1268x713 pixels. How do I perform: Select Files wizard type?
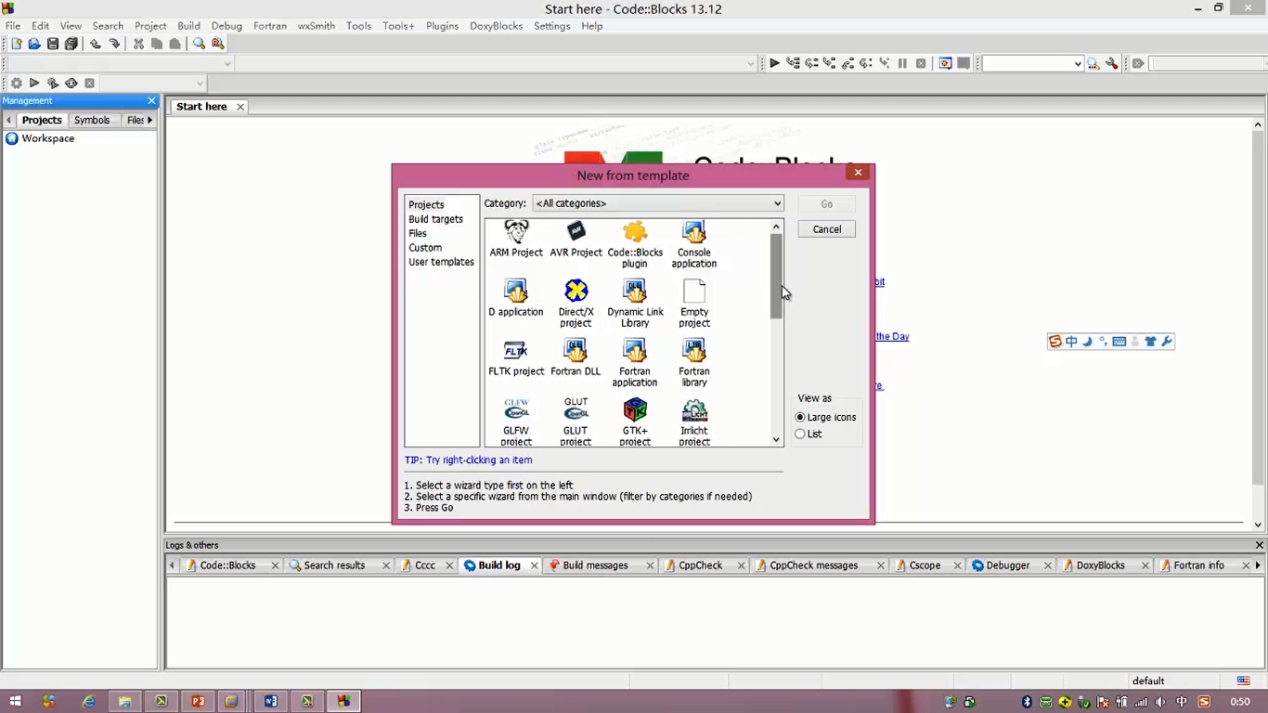click(x=418, y=233)
